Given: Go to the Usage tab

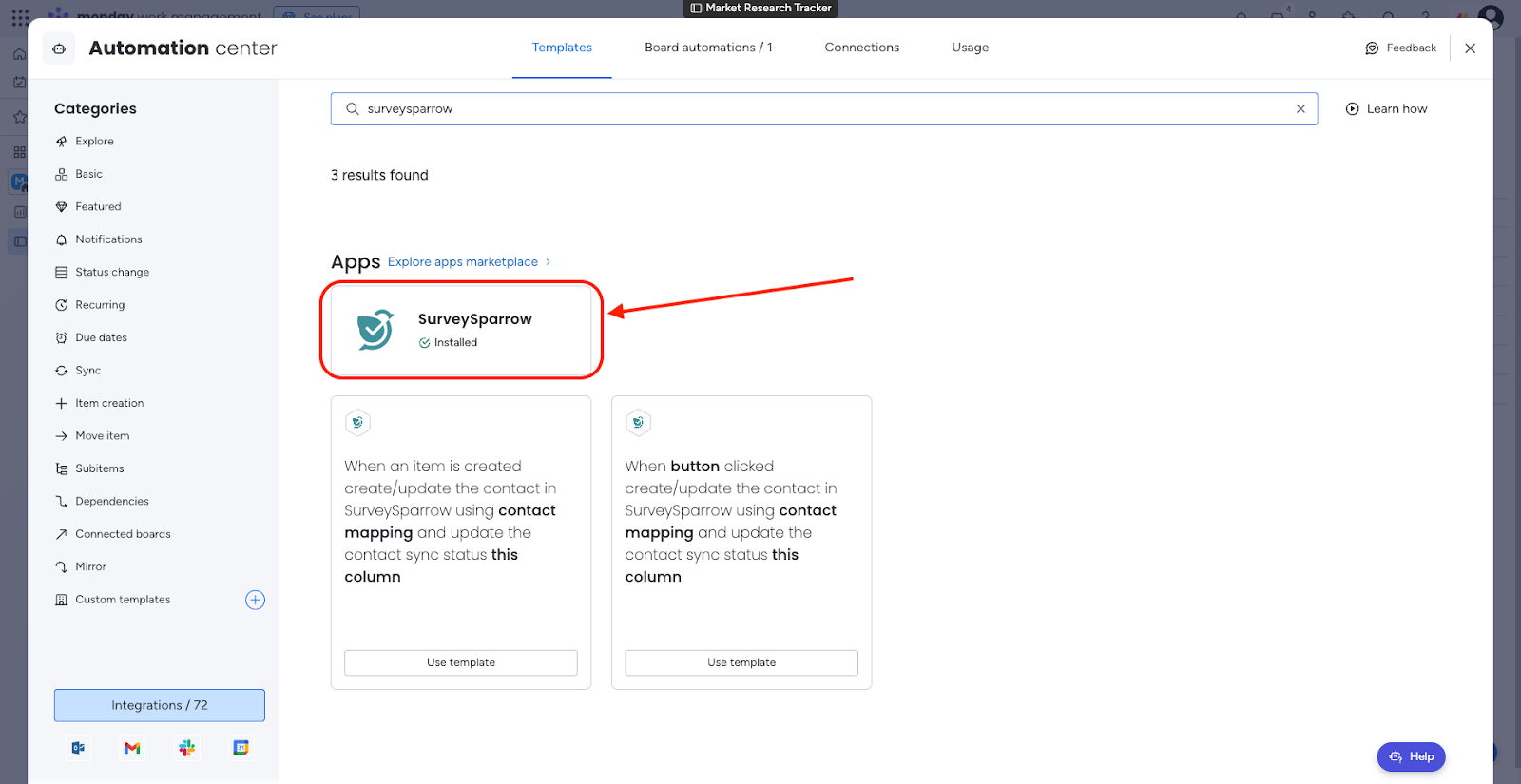Looking at the screenshot, I should coord(970,48).
